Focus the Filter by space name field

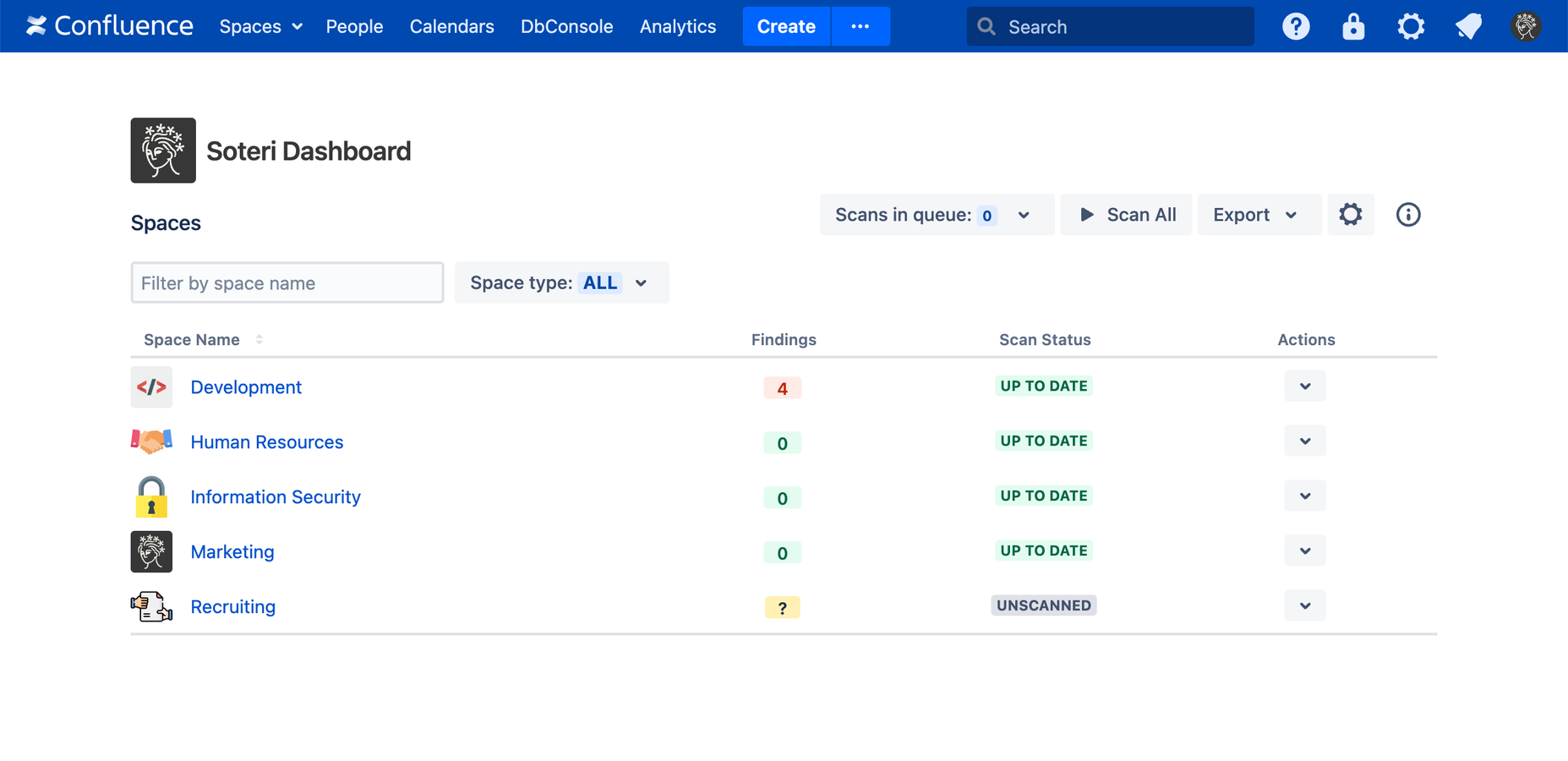(x=287, y=282)
